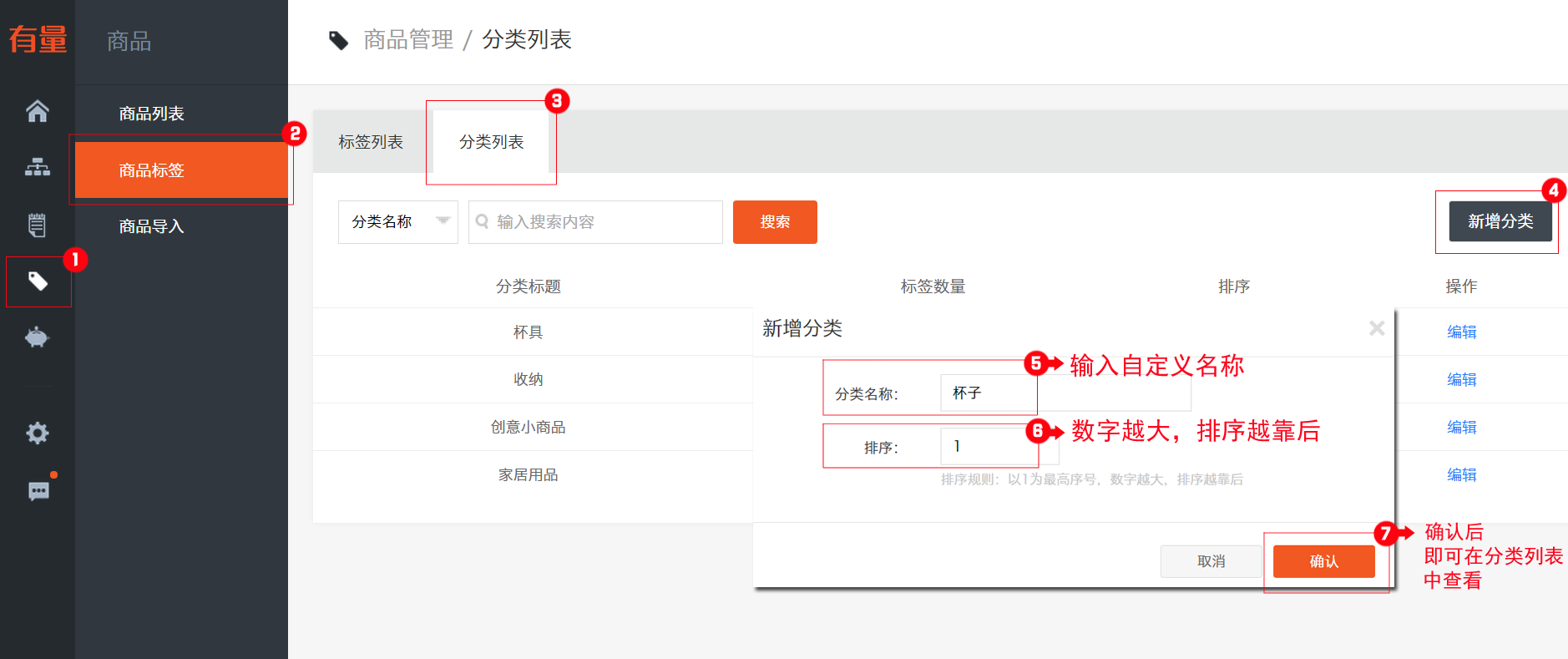This screenshot has width=1568, height=659.
Task: Click the home icon in sidebar
Action: point(38,111)
